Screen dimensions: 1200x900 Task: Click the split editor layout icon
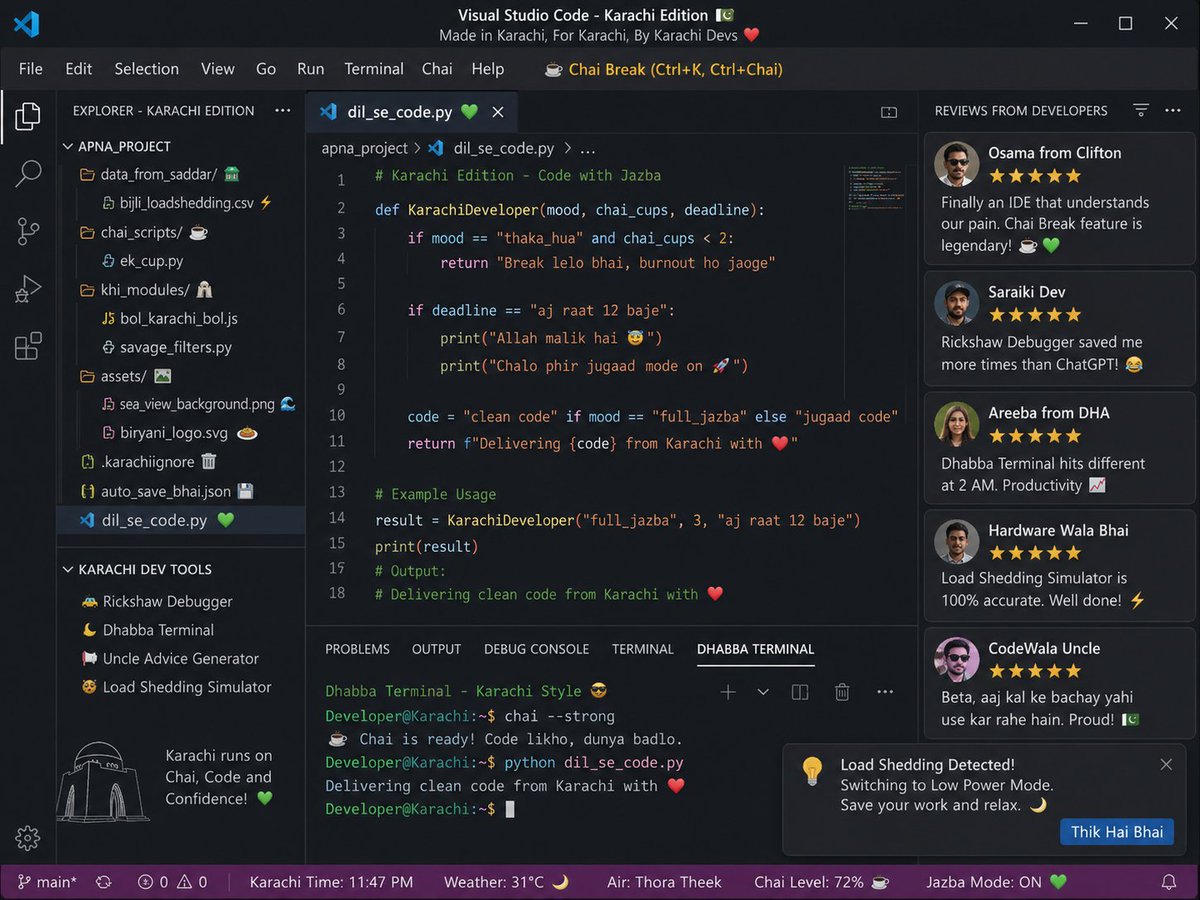888,112
